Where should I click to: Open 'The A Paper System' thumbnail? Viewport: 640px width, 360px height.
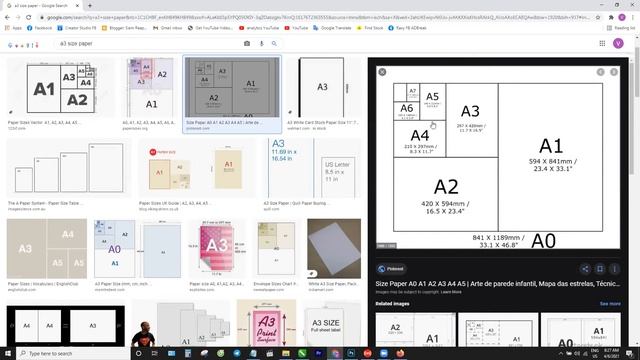69,168
